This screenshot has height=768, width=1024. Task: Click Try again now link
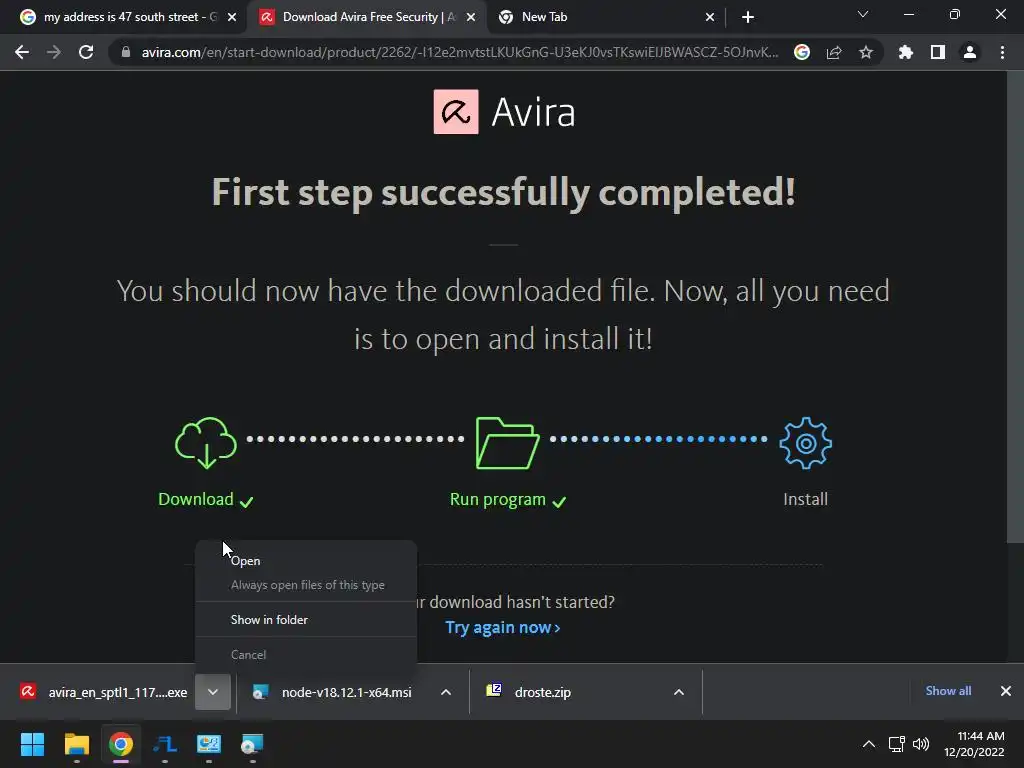pos(502,628)
